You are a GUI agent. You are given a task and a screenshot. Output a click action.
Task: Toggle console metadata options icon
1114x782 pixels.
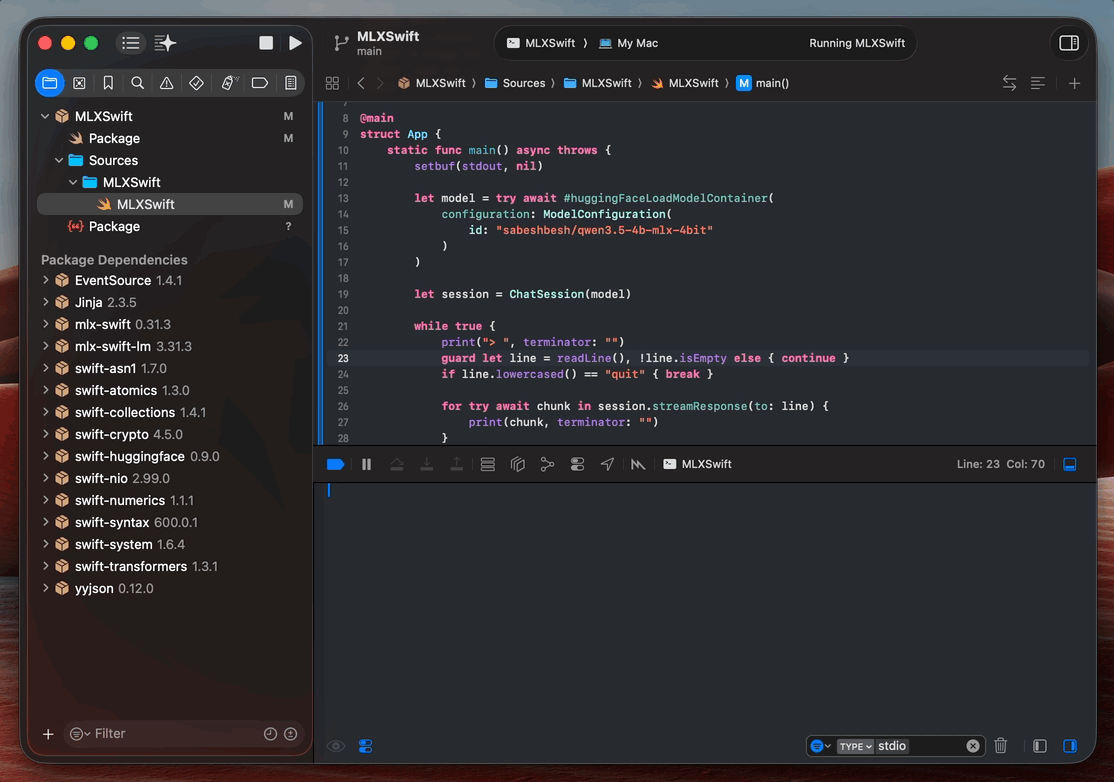365,746
